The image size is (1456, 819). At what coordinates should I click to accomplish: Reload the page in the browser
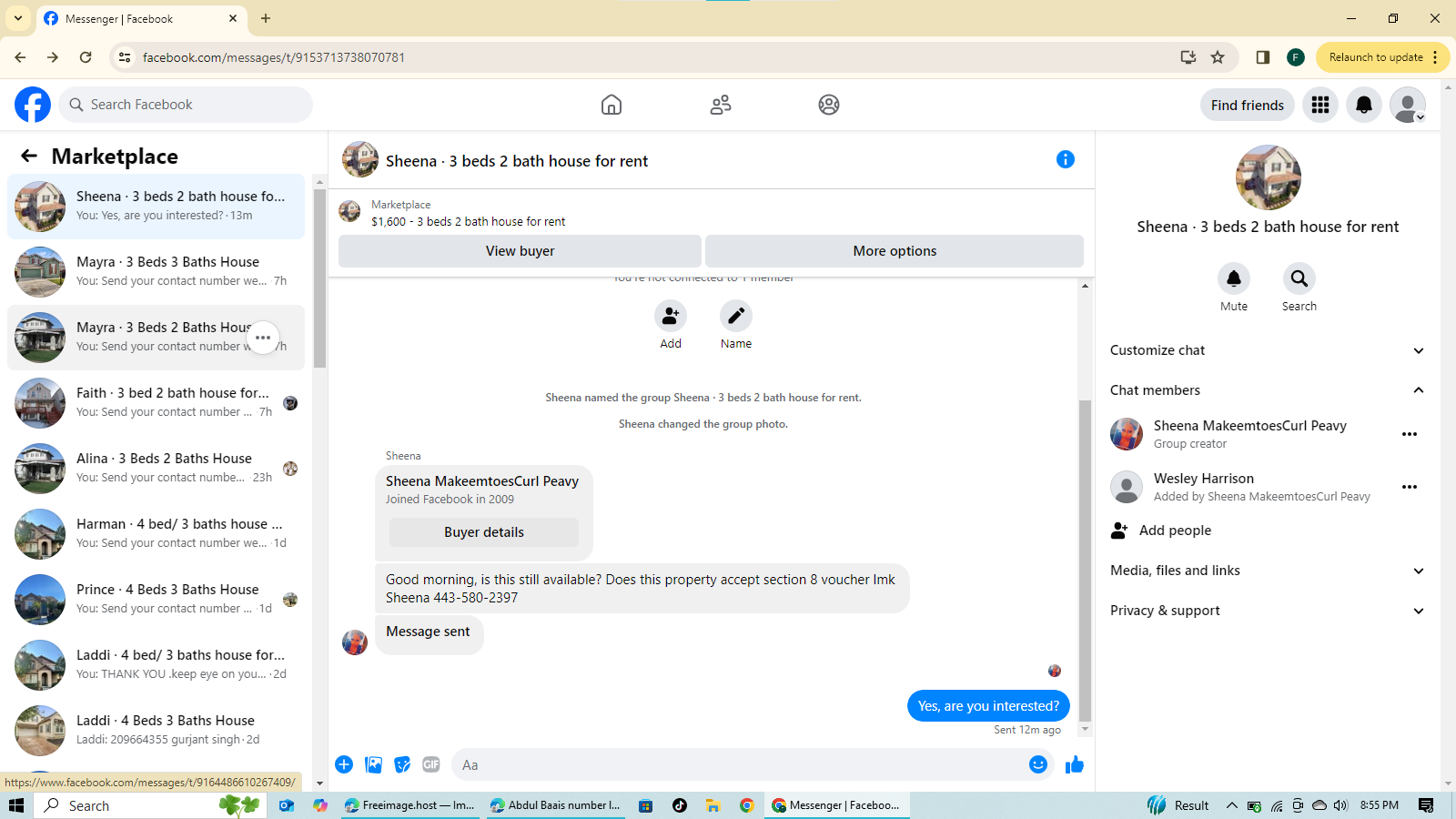pyautogui.click(x=86, y=57)
